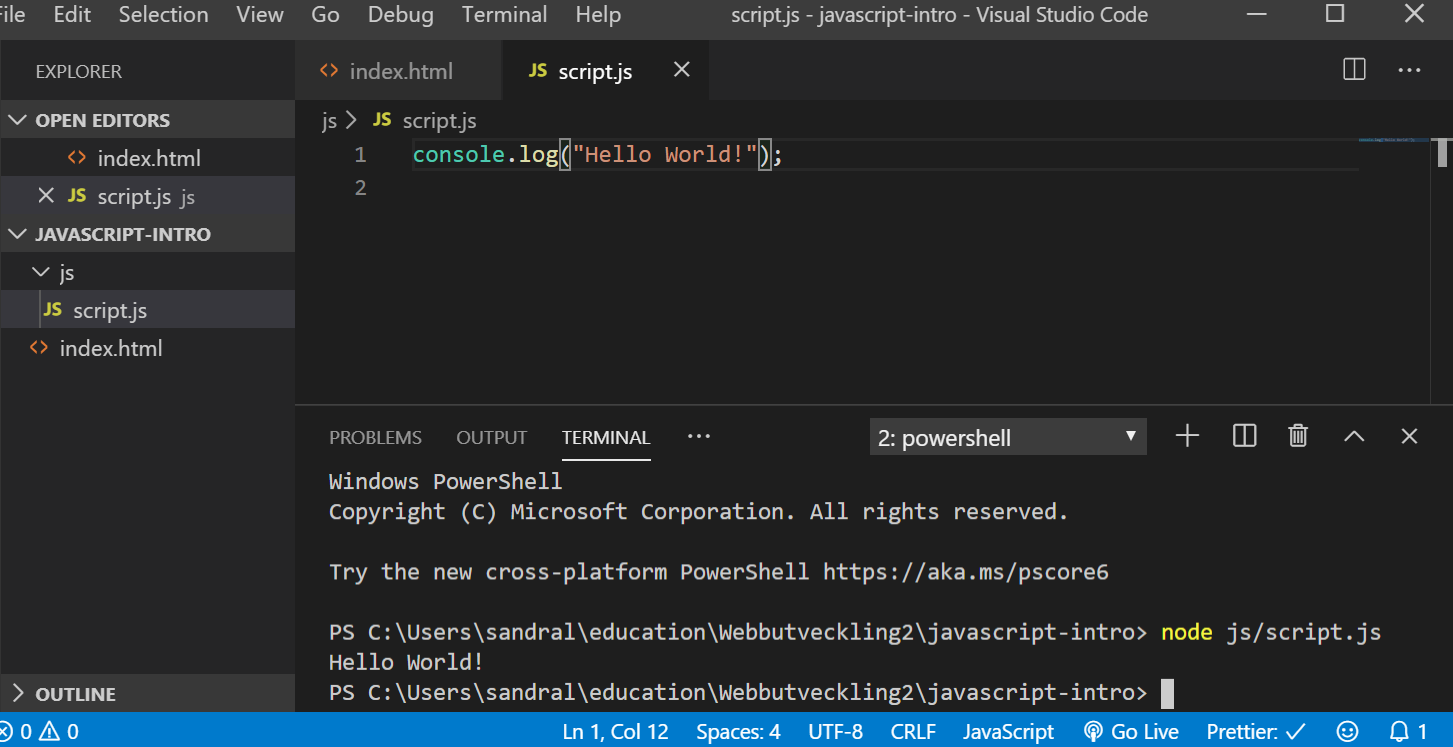The height and width of the screenshot is (747, 1453).
Task: Open the Edit menu
Action: (x=72, y=15)
